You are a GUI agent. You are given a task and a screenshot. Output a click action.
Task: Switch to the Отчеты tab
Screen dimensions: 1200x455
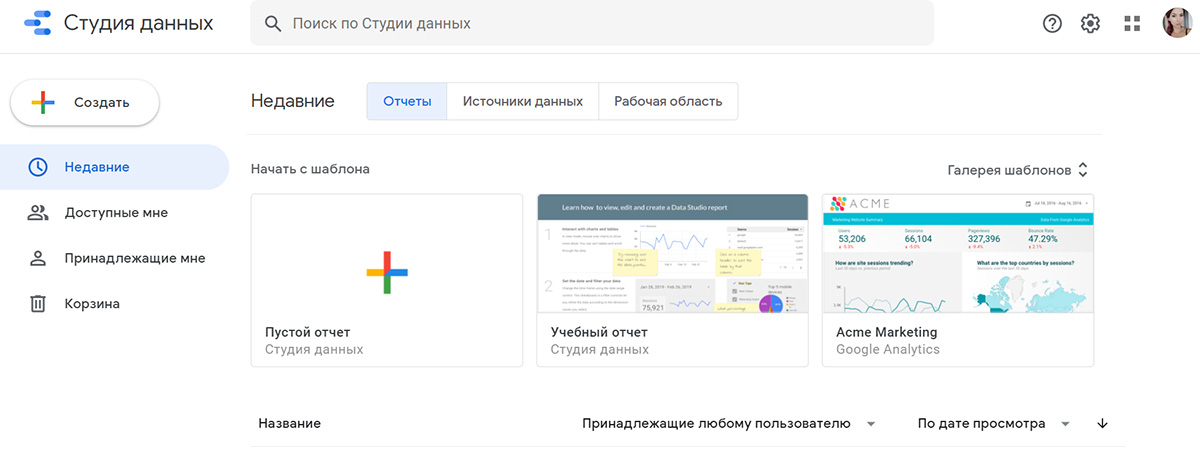pos(407,101)
